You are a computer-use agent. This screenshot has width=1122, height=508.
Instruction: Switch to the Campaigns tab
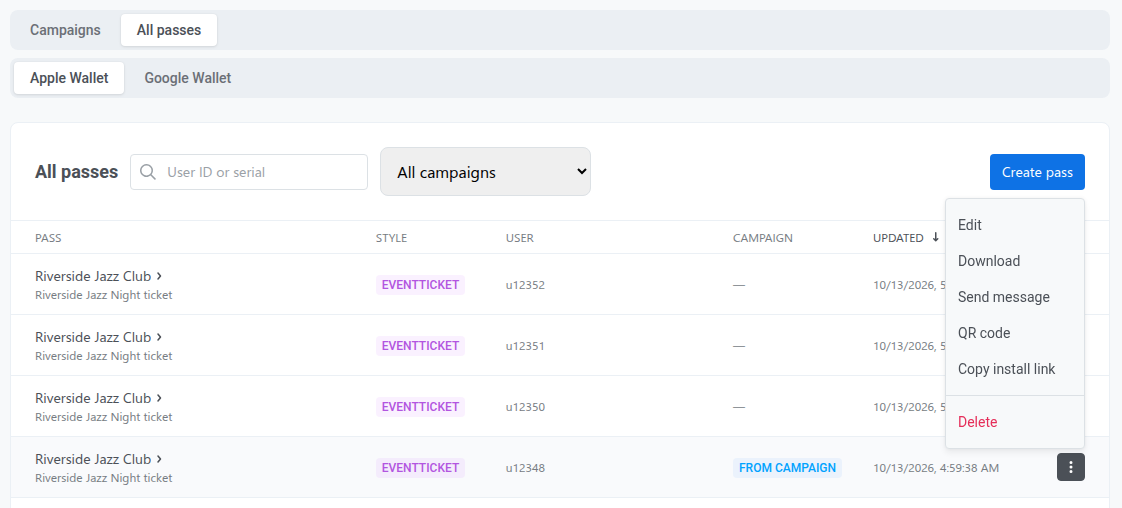[65, 30]
